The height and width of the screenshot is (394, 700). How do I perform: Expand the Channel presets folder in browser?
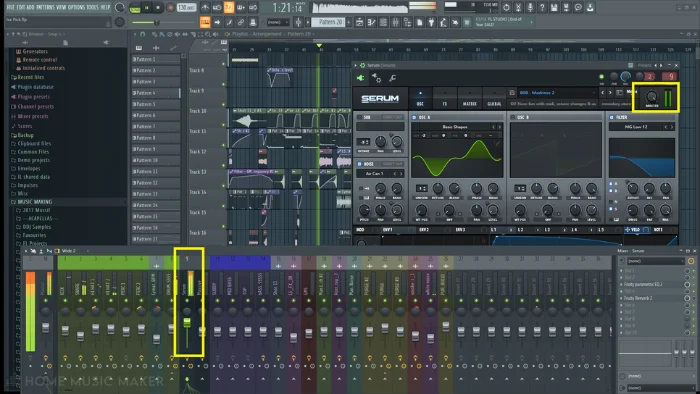(x=35, y=107)
